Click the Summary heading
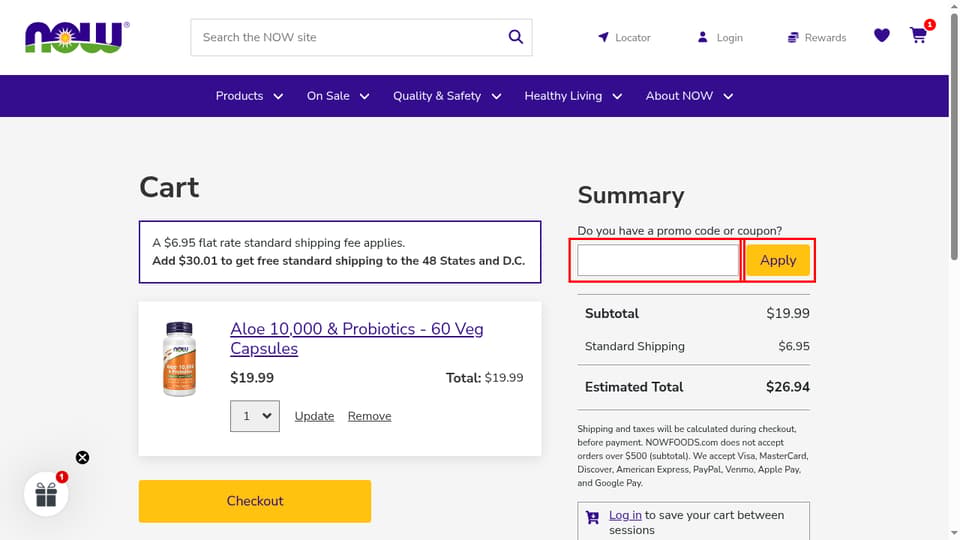 pos(631,195)
